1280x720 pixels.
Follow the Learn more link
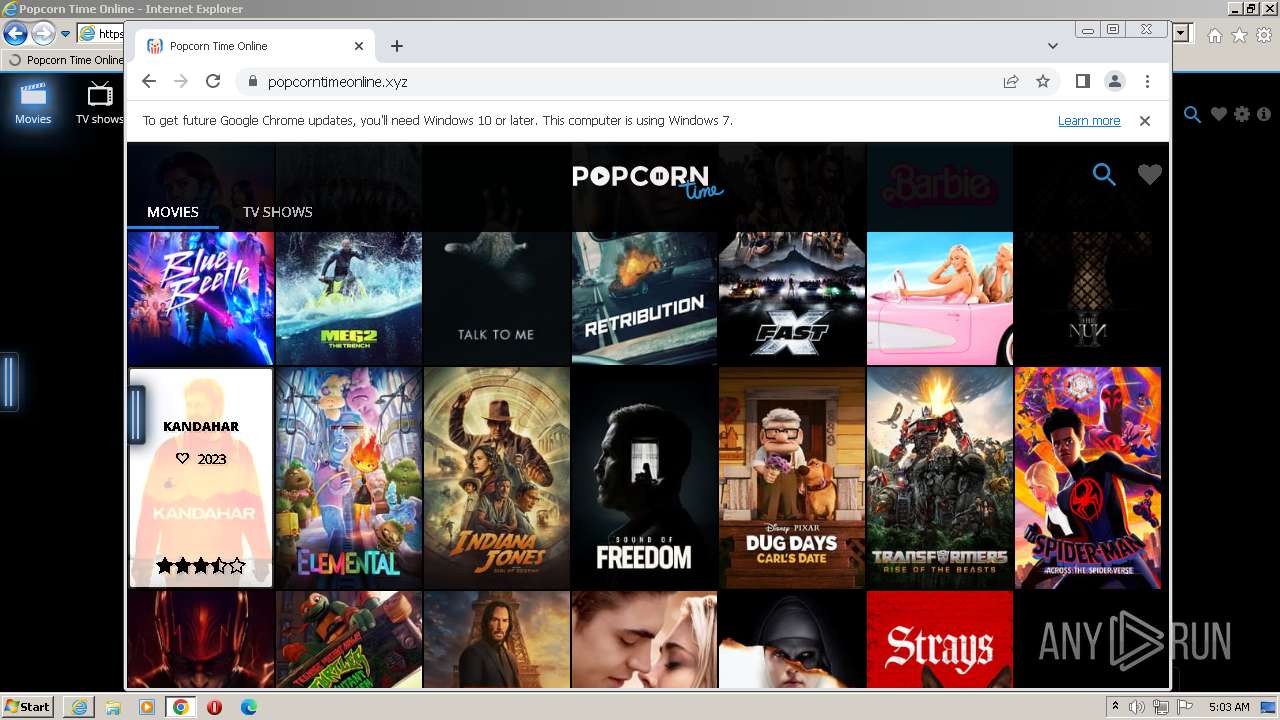pos(1089,121)
